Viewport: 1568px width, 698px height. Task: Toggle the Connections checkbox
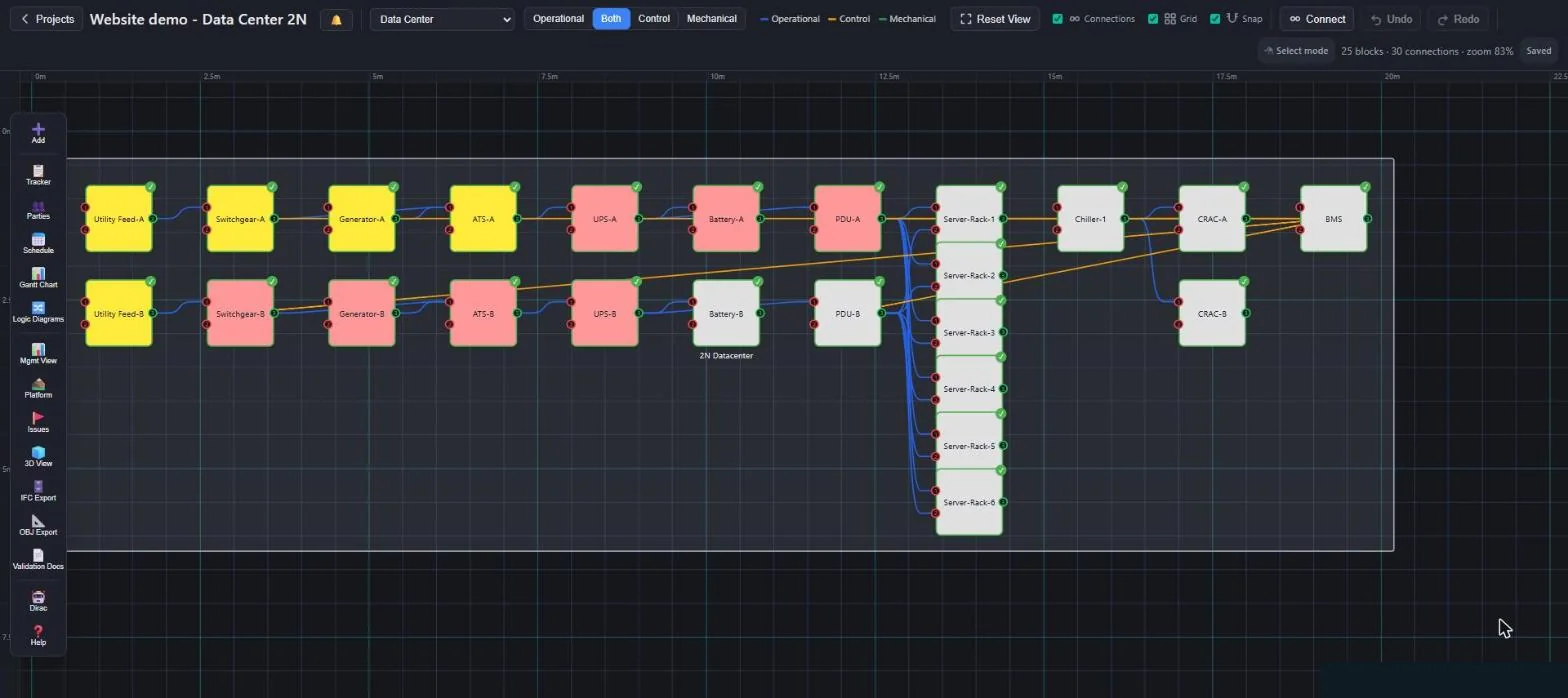(1058, 19)
